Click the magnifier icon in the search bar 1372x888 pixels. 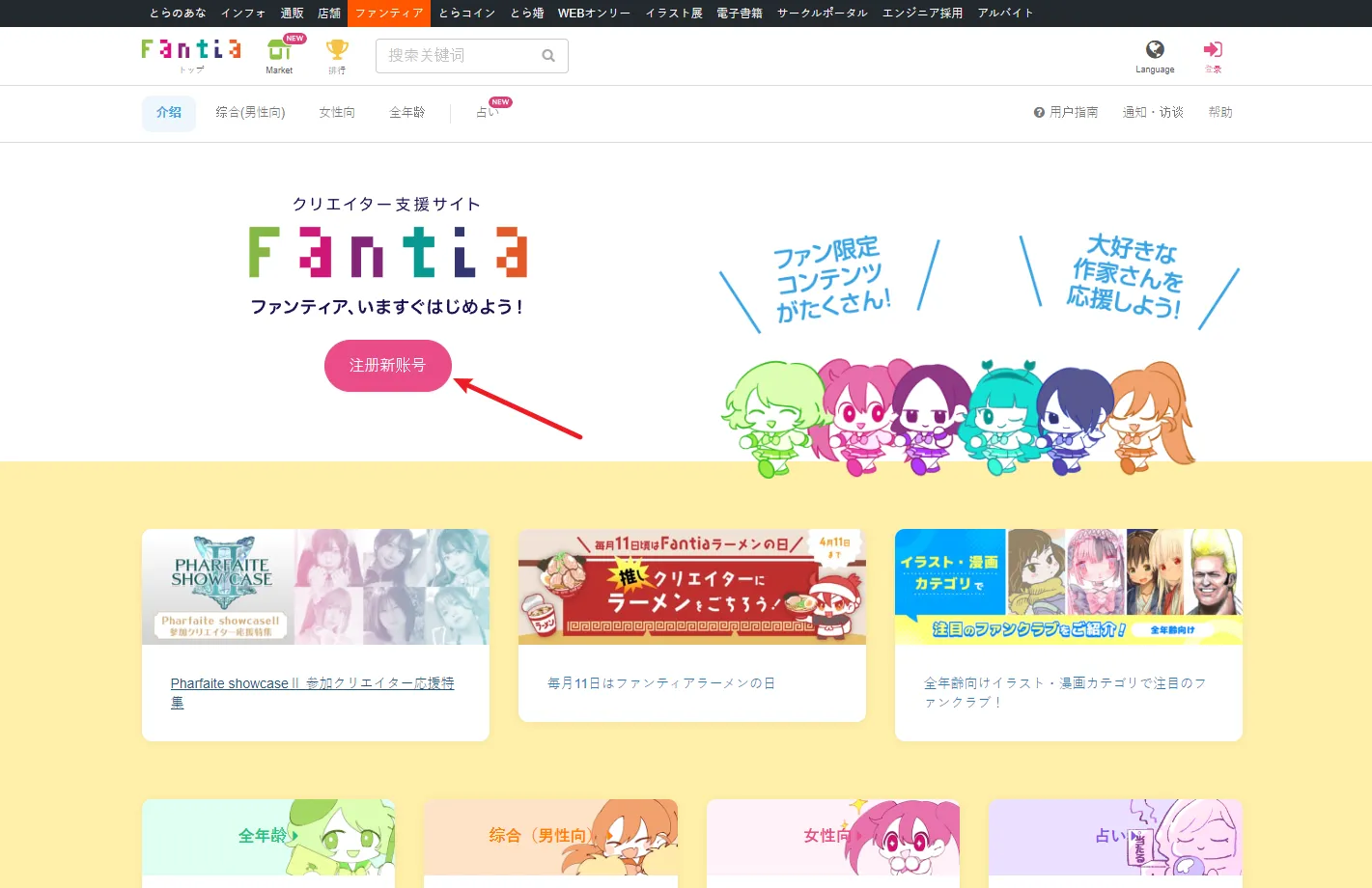tap(547, 56)
